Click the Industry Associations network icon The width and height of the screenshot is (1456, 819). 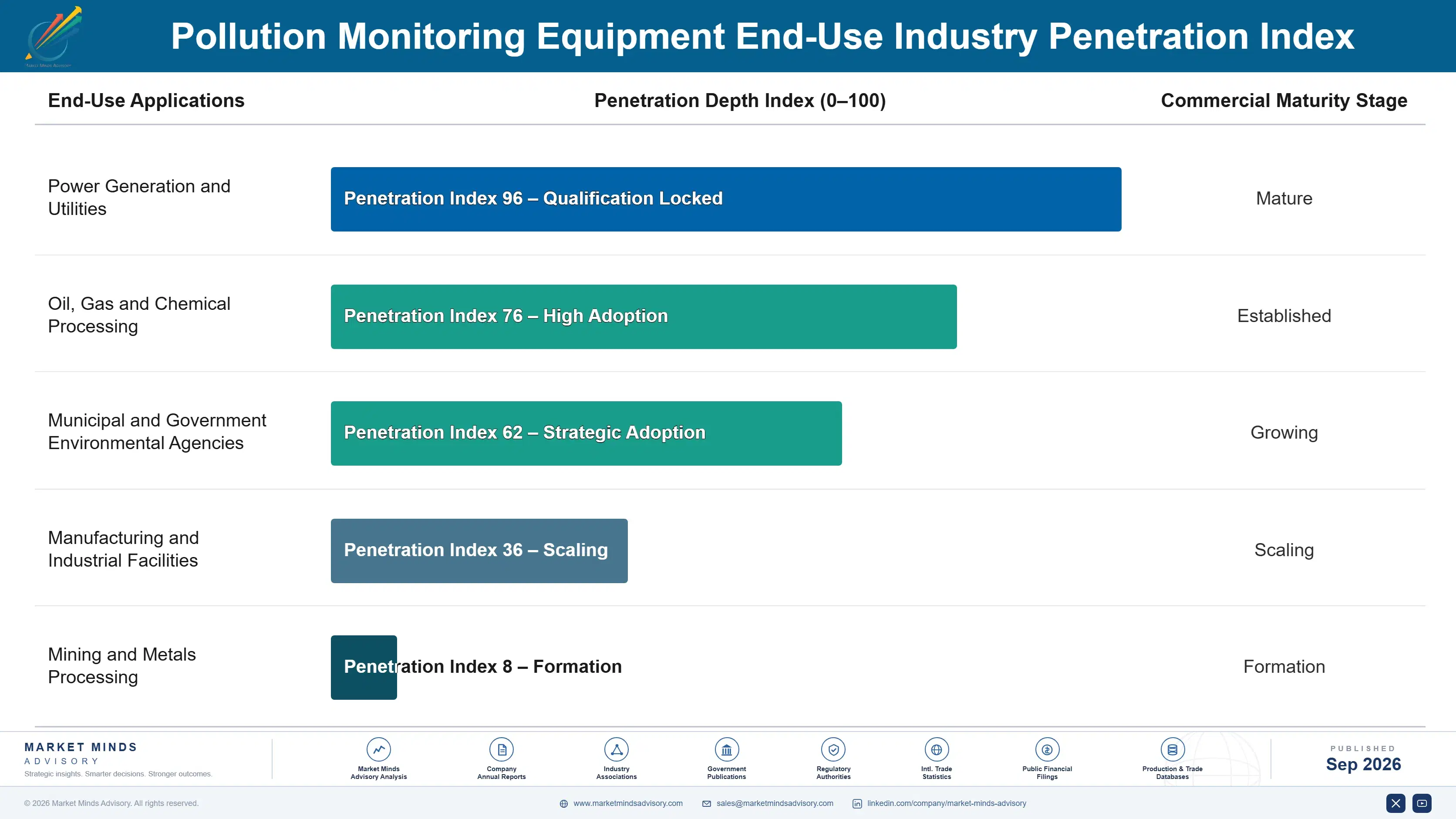coord(616,749)
